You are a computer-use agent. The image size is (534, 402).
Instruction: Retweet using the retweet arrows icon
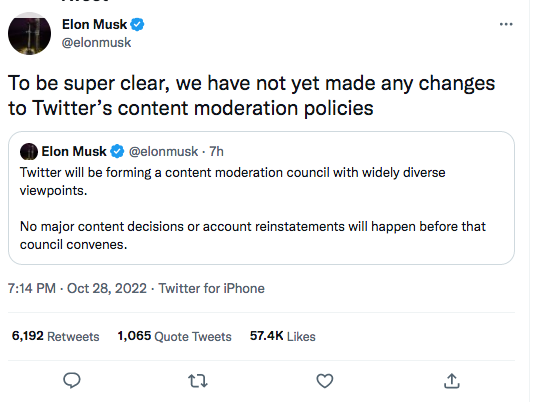tap(198, 381)
